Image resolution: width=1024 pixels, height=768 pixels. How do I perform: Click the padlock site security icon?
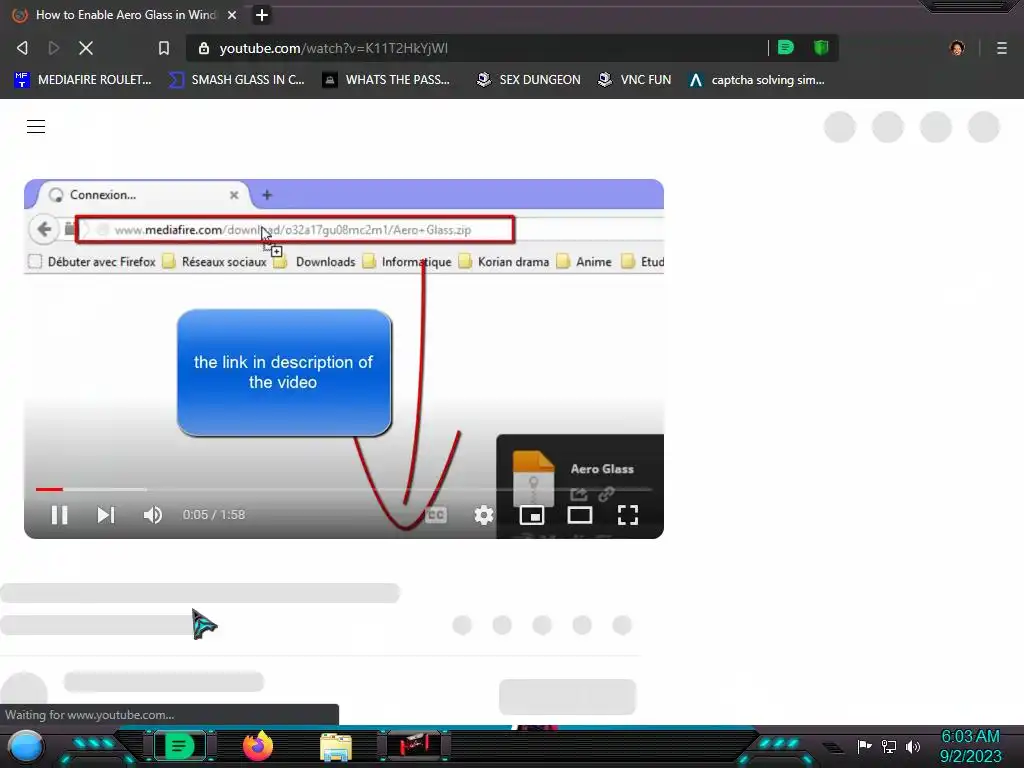(204, 48)
